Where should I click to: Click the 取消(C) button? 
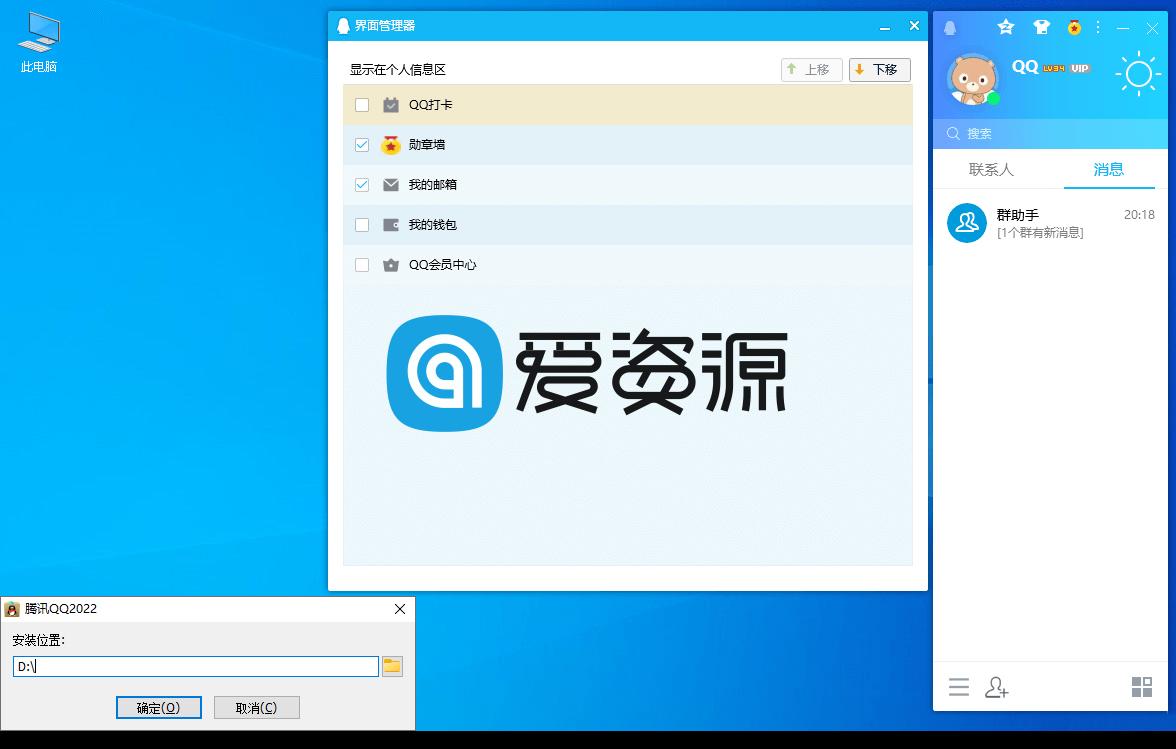click(x=256, y=708)
